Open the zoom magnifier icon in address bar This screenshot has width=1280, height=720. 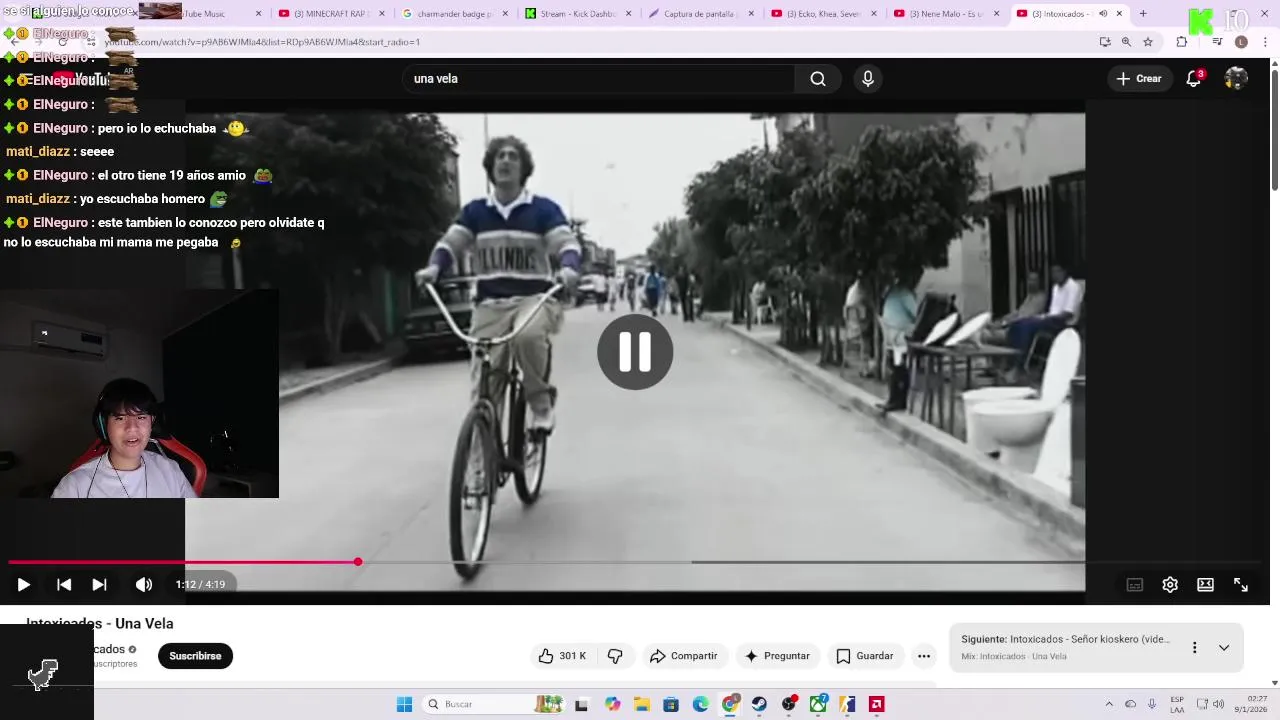(x=1126, y=42)
